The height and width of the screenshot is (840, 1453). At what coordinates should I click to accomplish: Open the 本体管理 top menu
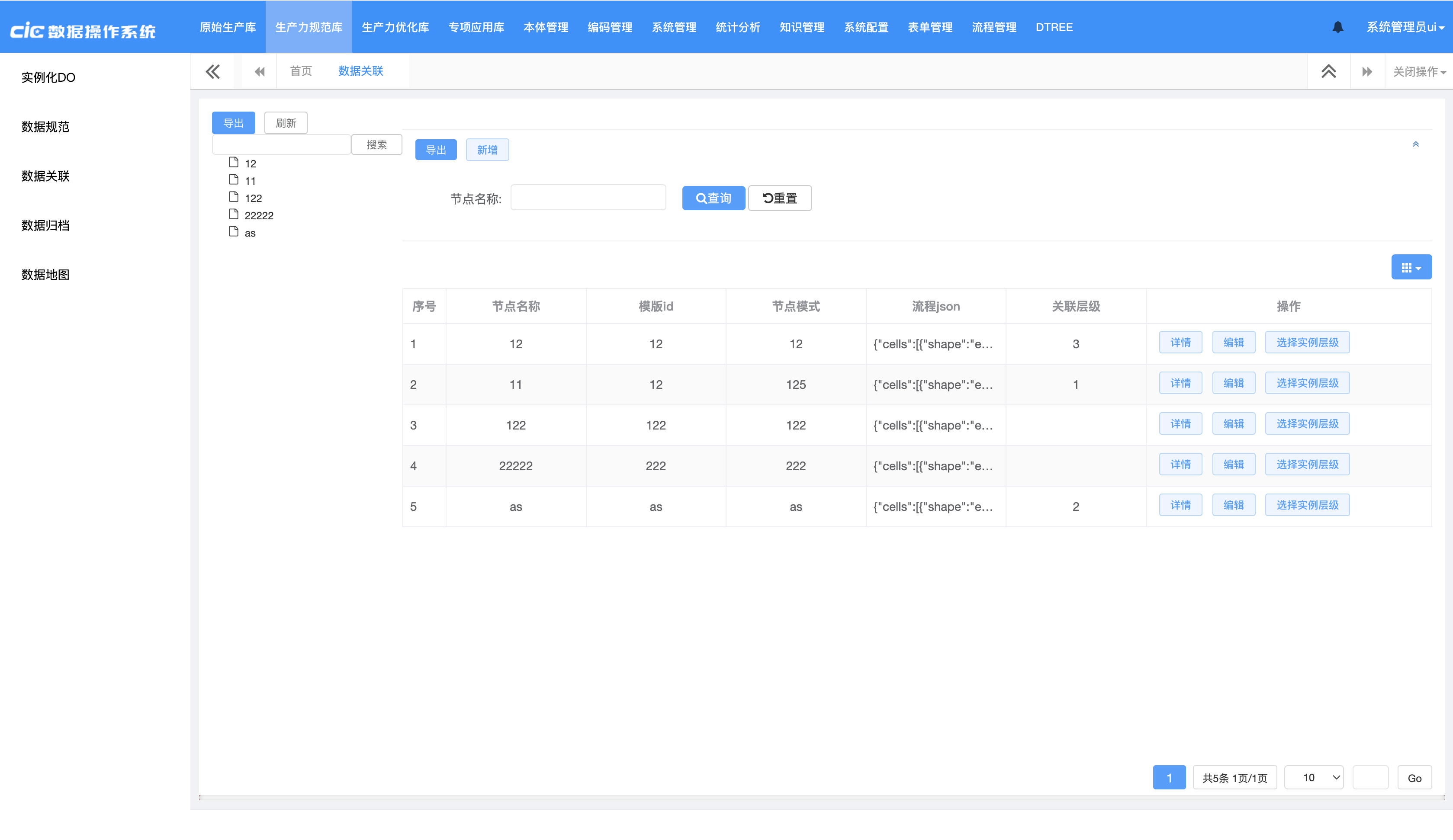pos(546,27)
